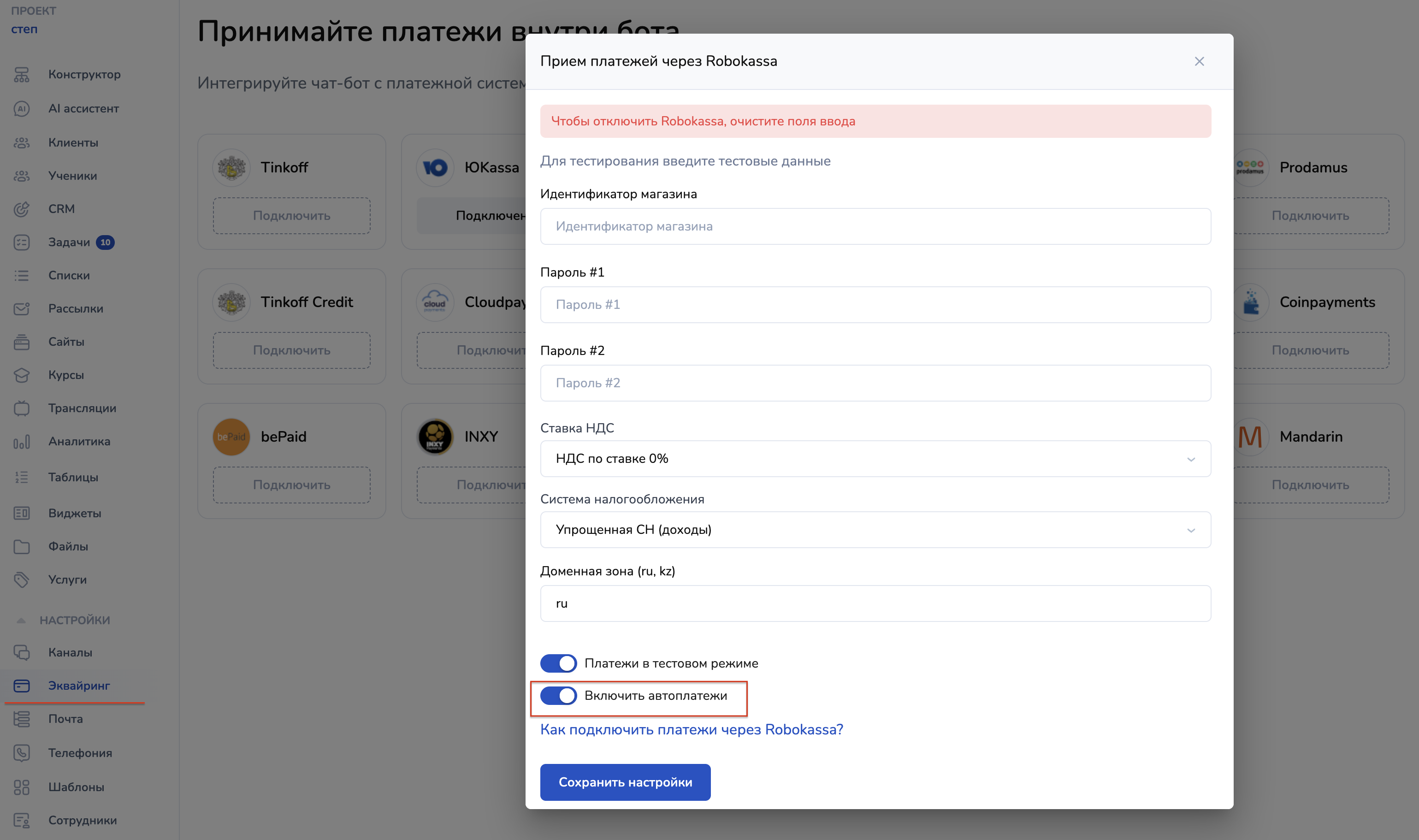Close the Robokassa dialog
Image resolution: width=1419 pixels, height=840 pixels.
point(1199,61)
